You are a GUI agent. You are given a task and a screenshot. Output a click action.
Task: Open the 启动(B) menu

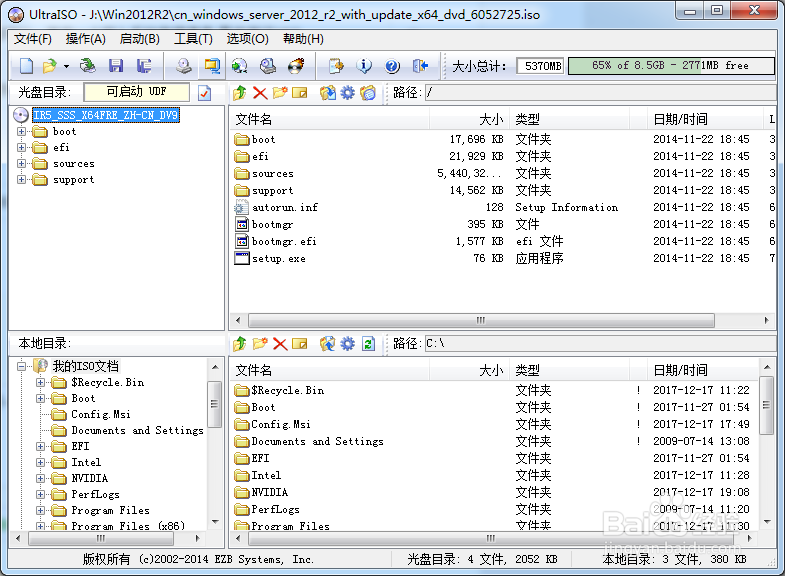[x=140, y=39]
